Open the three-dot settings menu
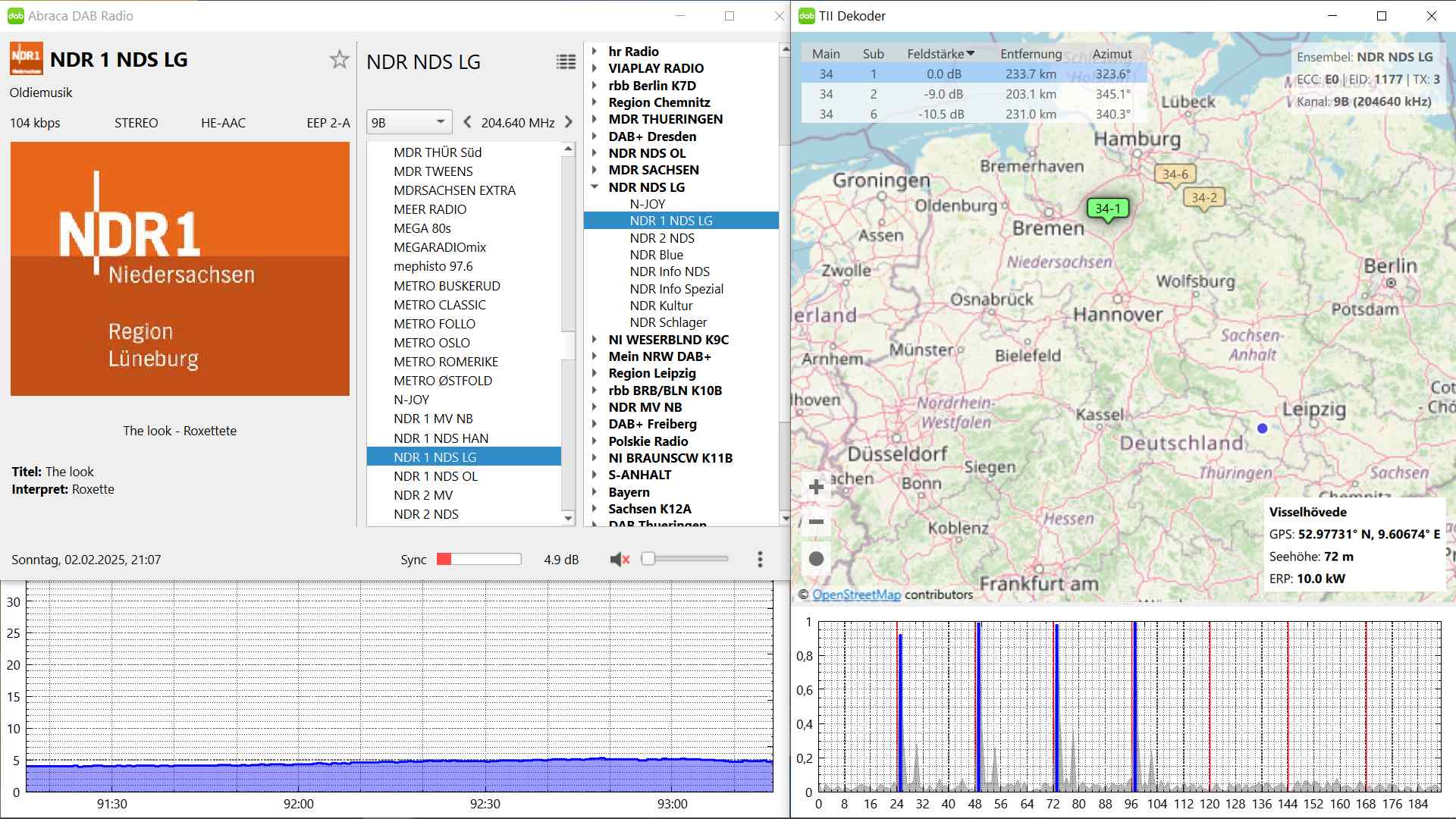Screen dimensions: 1456x819 [x=760, y=560]
